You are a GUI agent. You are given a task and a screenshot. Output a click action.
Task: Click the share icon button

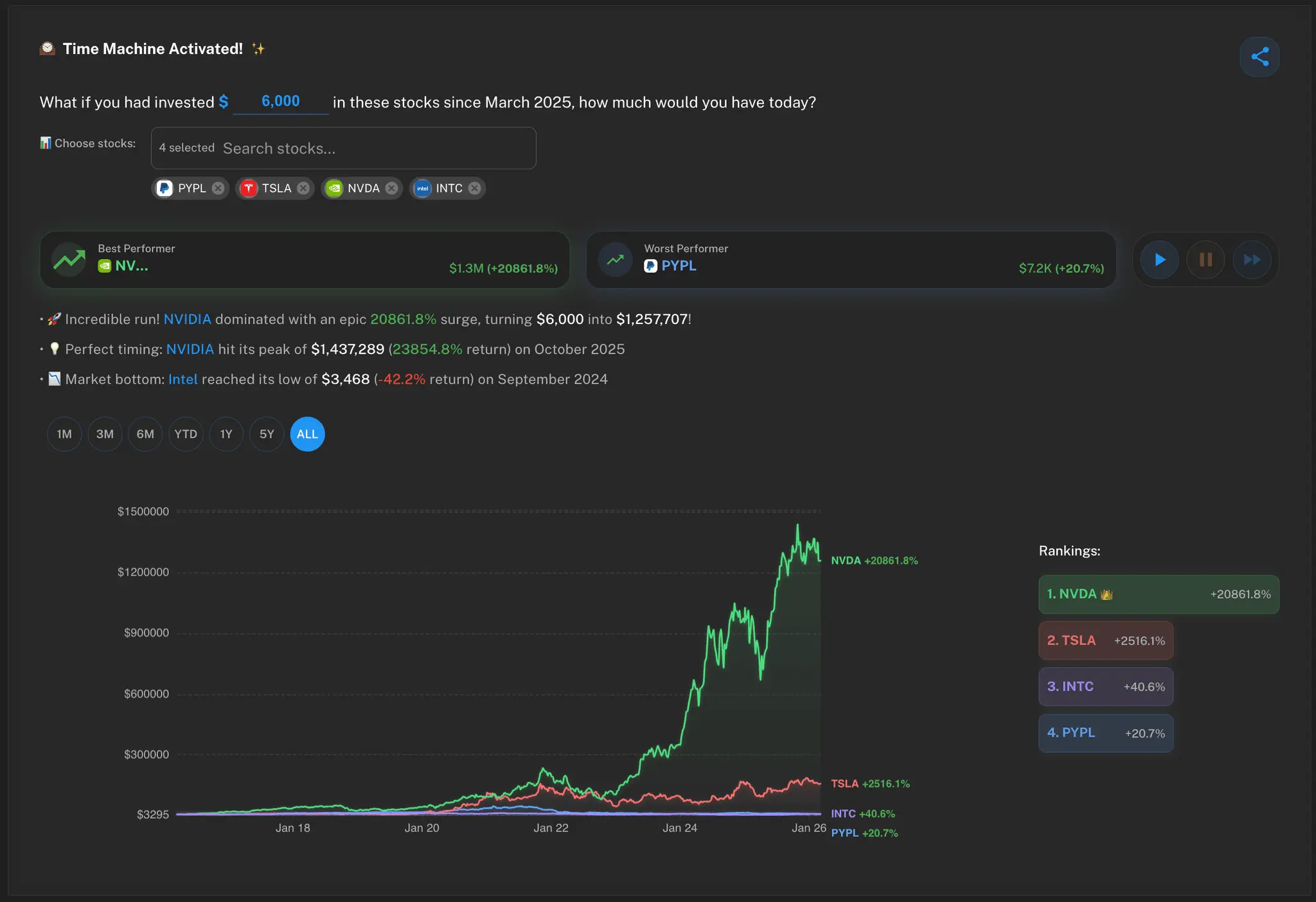click(1259, 57)
